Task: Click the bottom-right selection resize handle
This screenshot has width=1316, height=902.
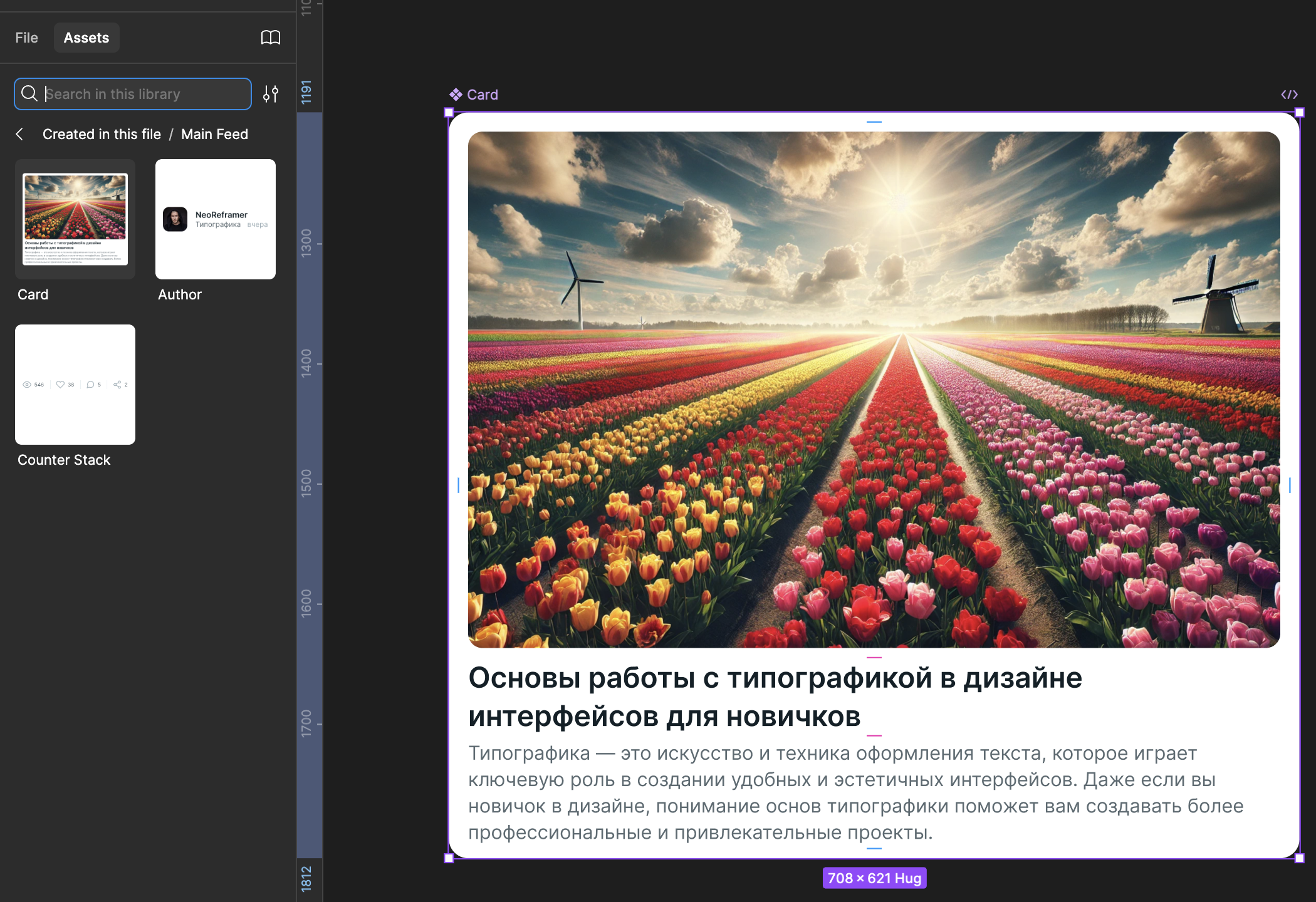Action: [1300, 858]
